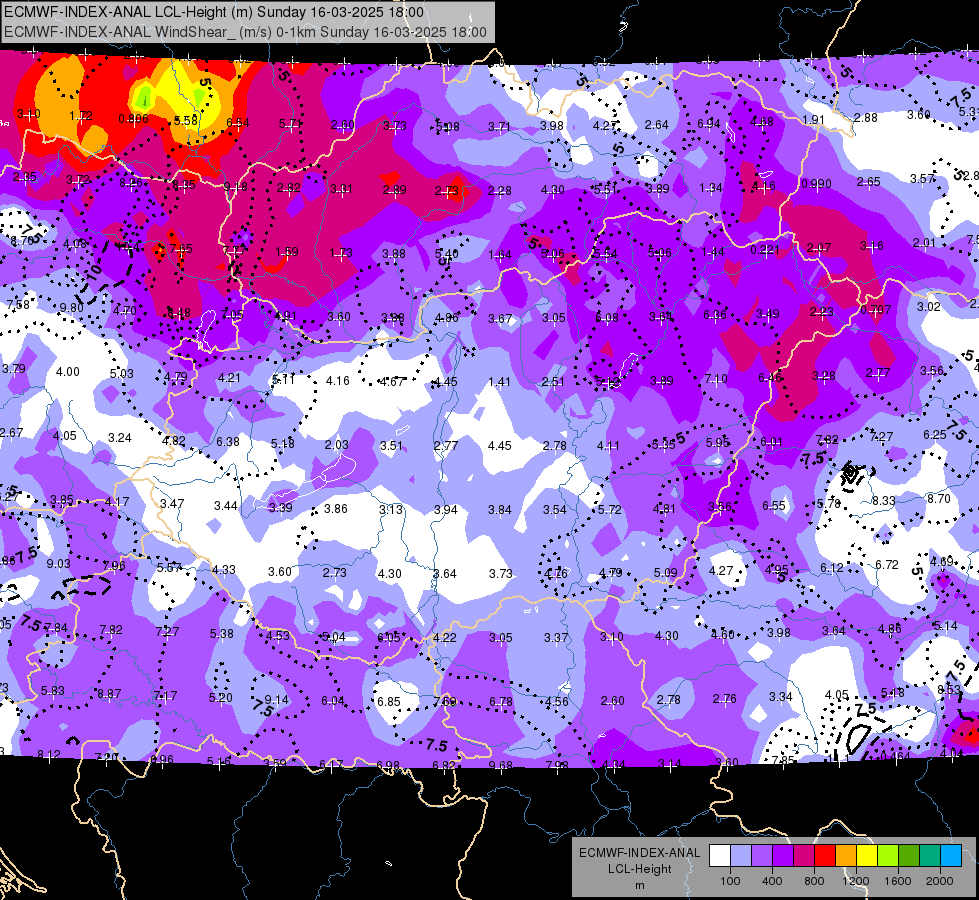Select the light blue legend swatch at far right
The image size is (979, 900).
click(x=951, y=856)
